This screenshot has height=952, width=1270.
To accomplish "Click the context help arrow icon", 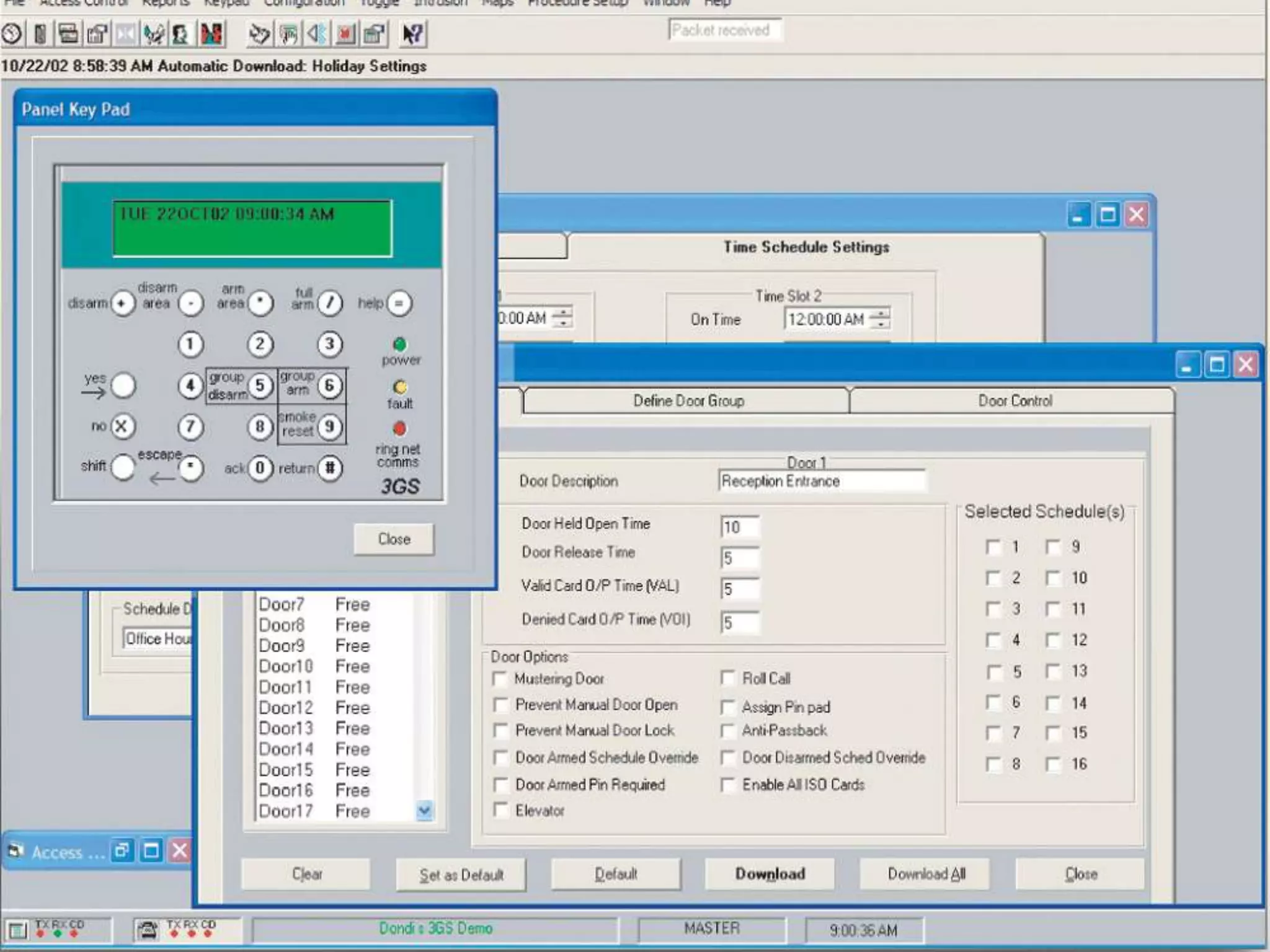I will click(412, 33).
